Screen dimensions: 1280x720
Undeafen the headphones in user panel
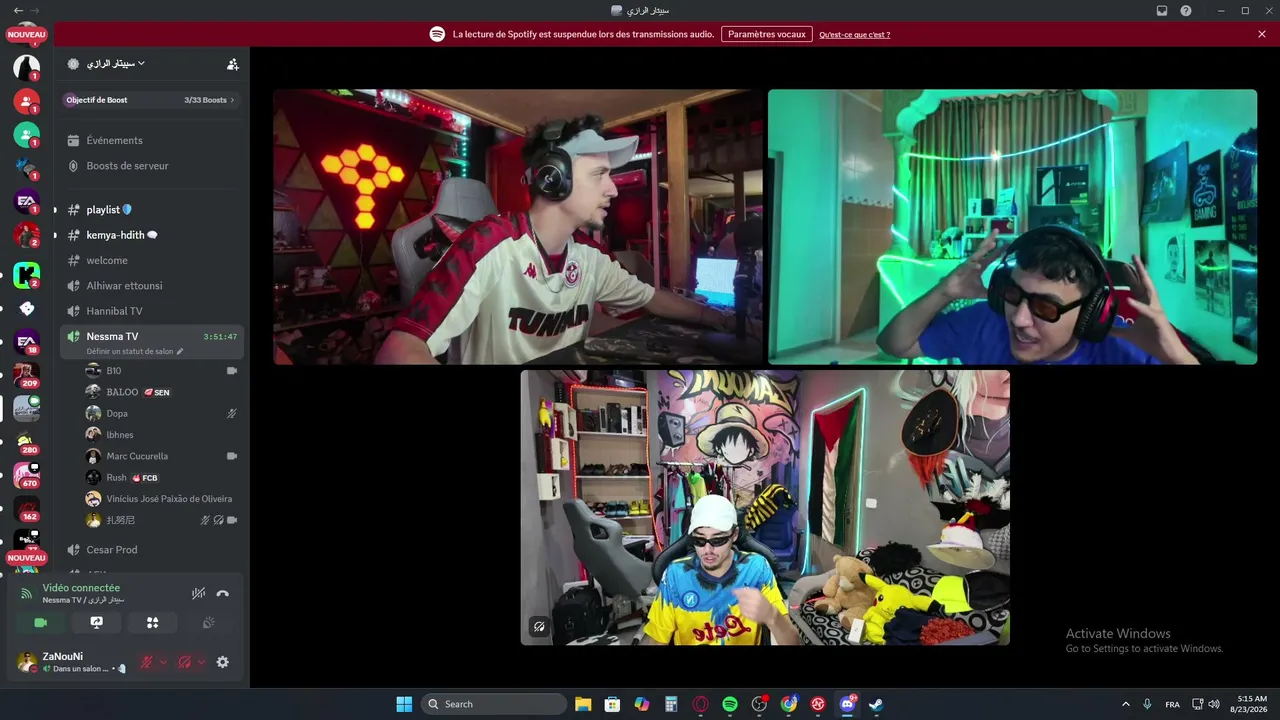pyautogui.click(x=185, y=662)
